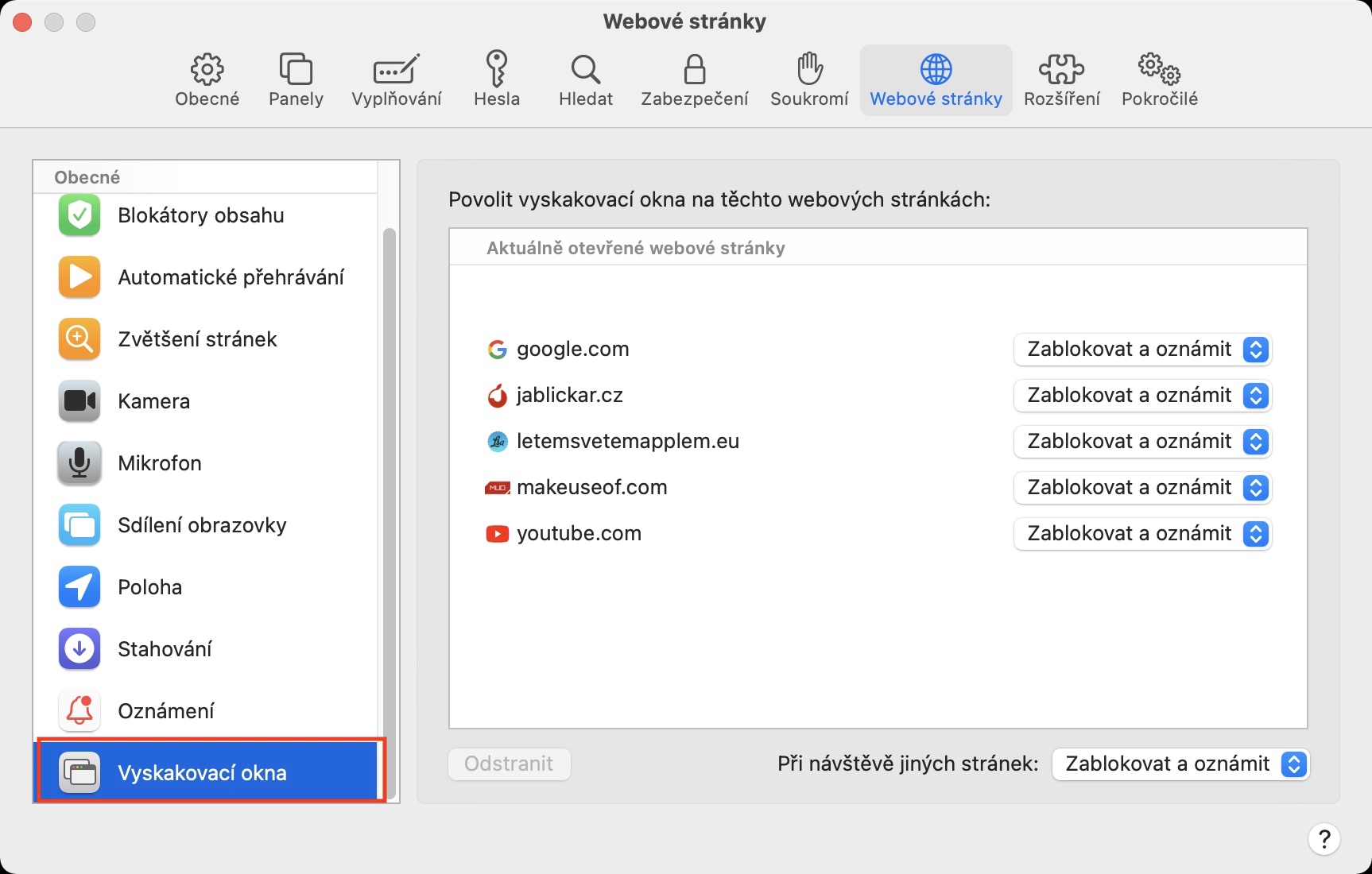Open the jablickar.cz popup setting dropdown

click(1142, 396)
